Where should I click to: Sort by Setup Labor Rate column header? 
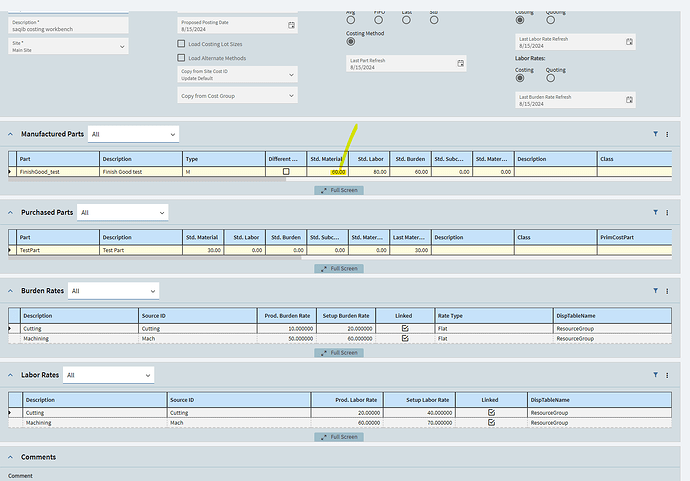(x=419, y=400)
